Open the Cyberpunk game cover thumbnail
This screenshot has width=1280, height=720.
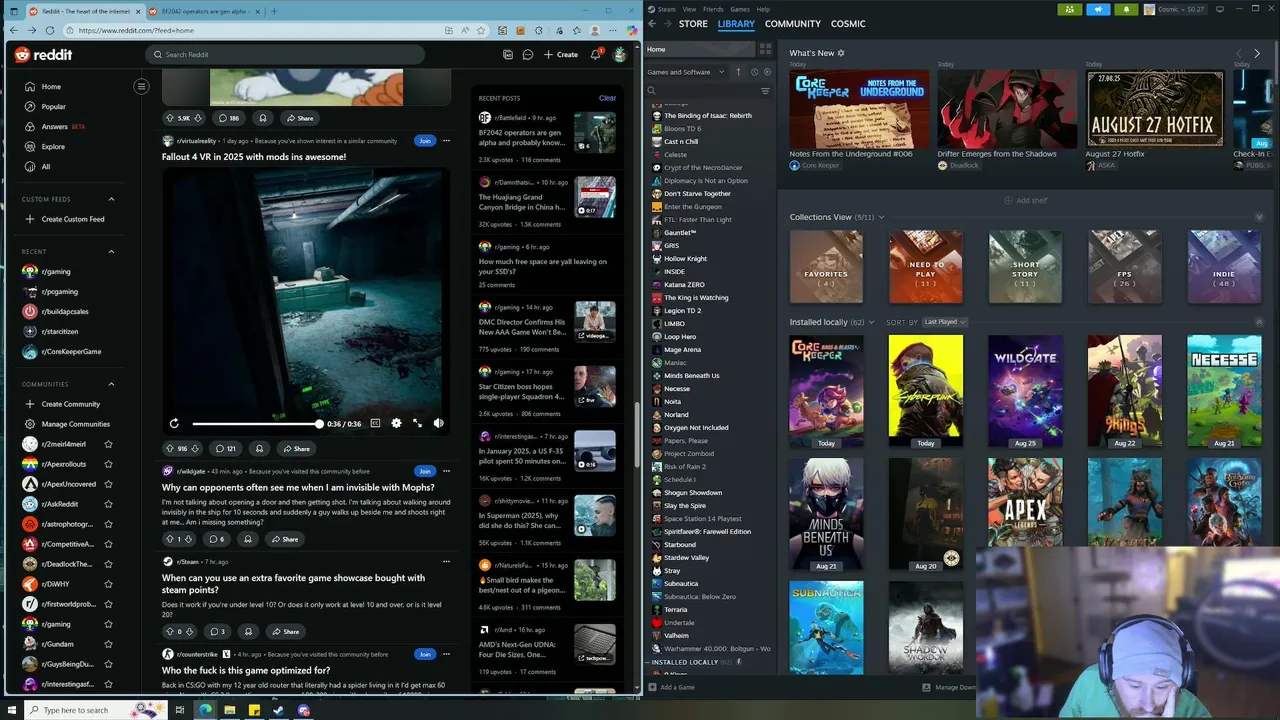click(x=926, y=391)
